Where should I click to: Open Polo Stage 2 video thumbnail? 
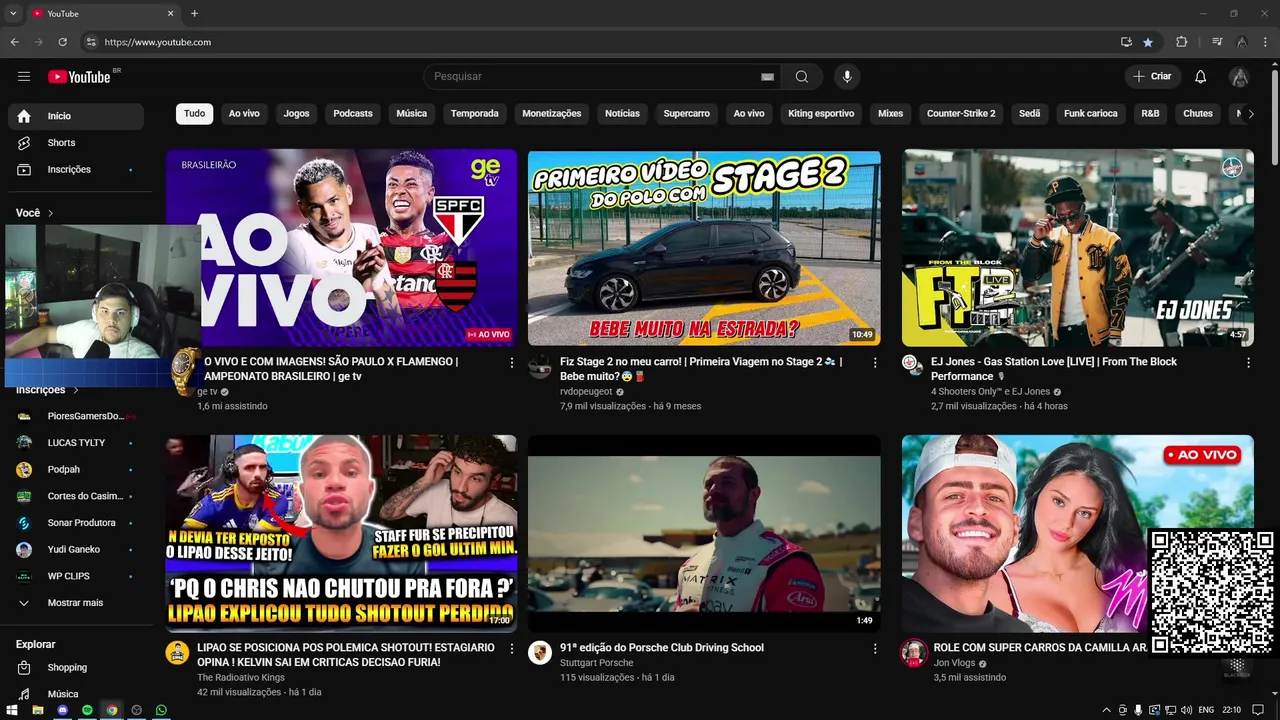(x=704, y=248)
